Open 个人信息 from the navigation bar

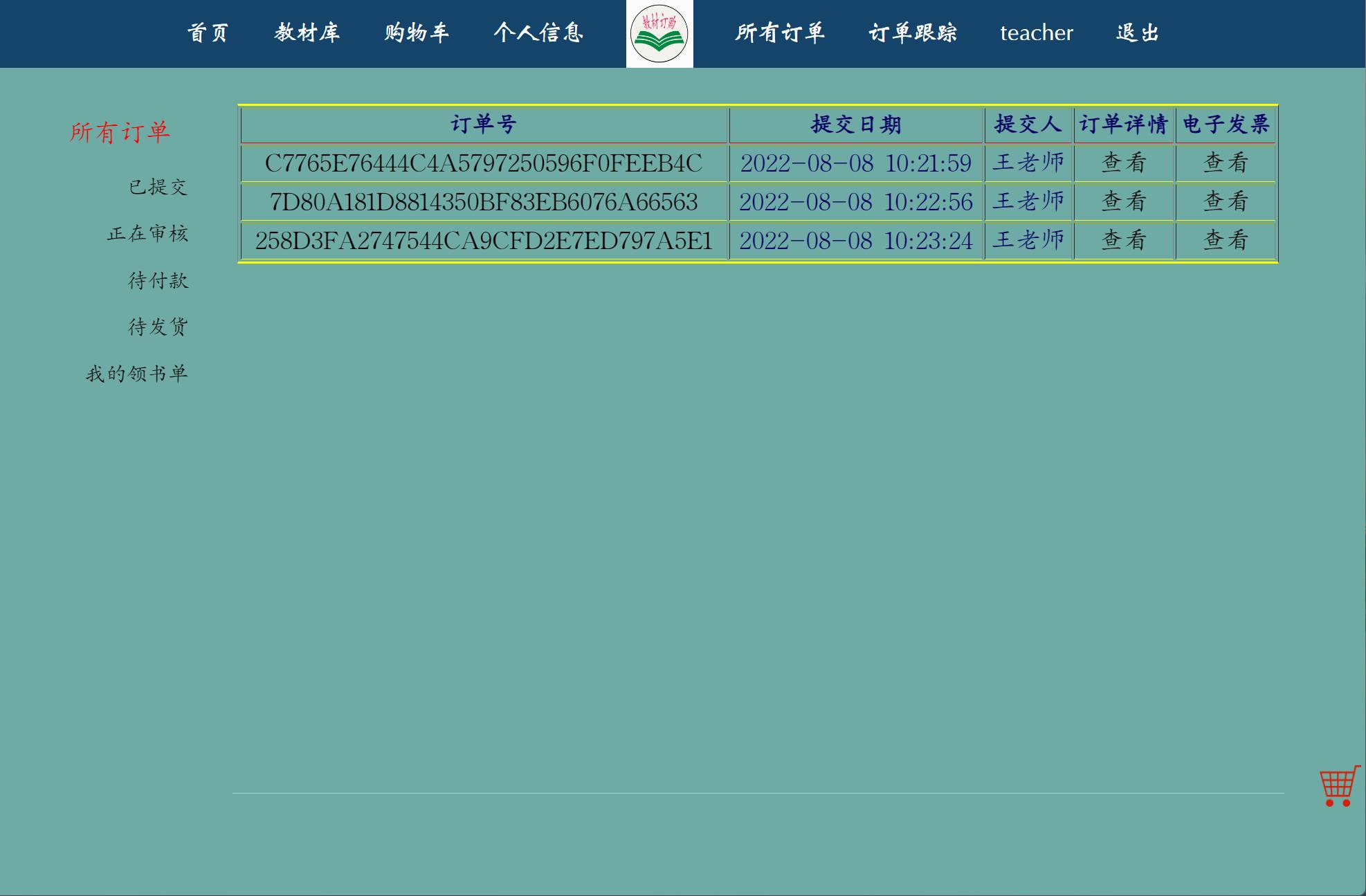[x=539, y=33]
